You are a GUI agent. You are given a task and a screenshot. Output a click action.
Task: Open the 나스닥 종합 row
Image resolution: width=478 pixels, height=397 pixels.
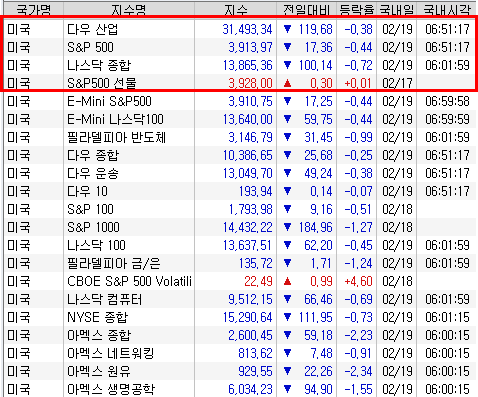pyautogui.click(x=240, y=65)
